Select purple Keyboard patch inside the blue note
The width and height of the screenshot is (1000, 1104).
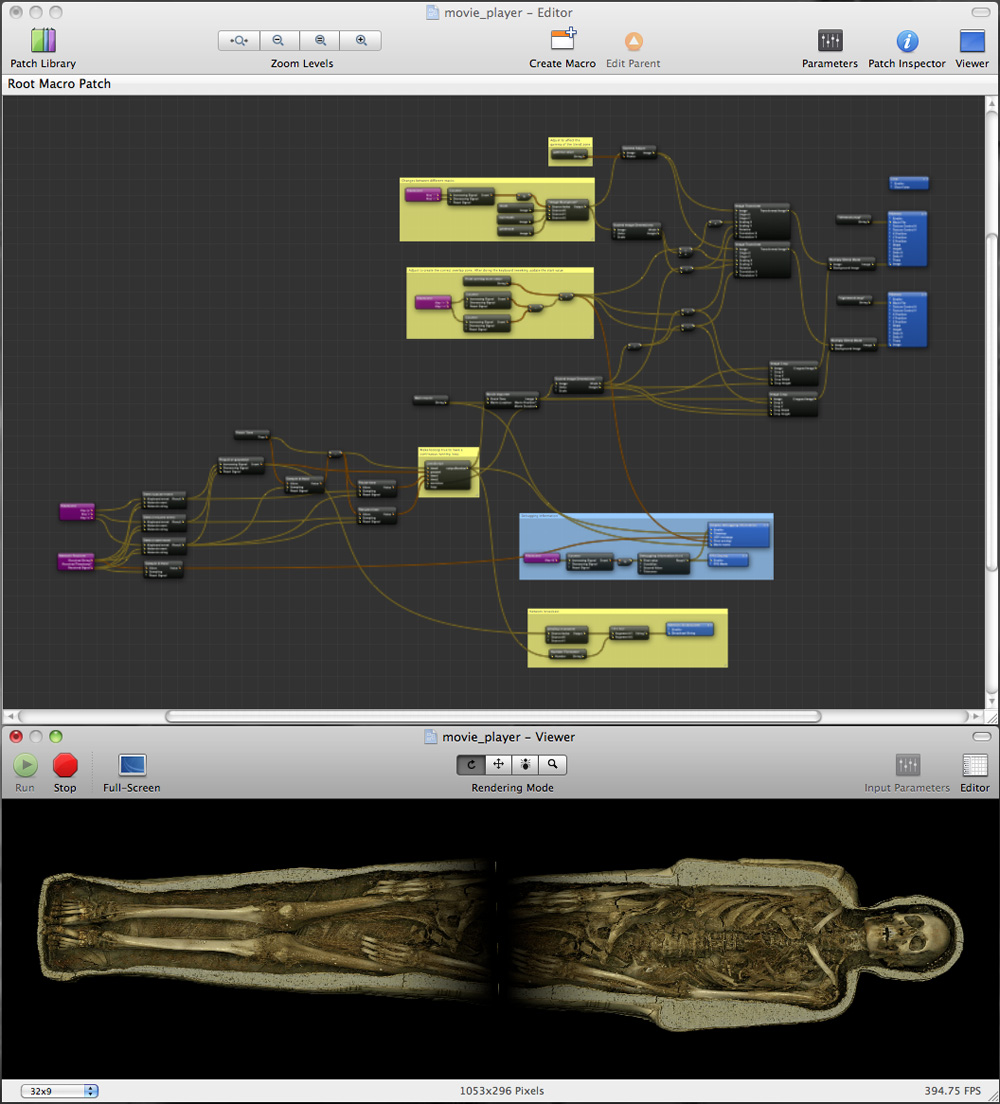click(542, 558)
